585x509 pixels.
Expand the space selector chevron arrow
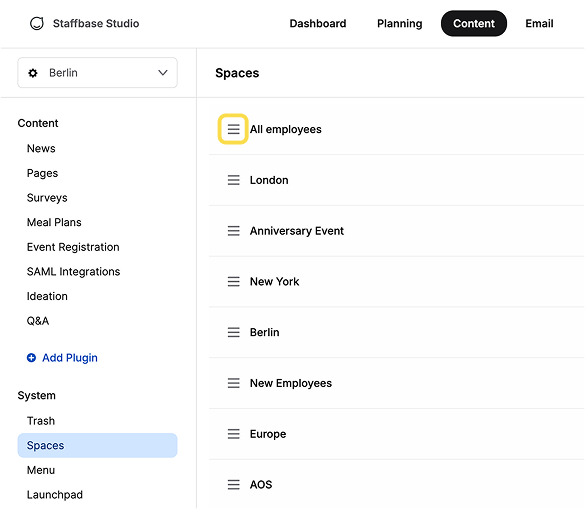163,72
